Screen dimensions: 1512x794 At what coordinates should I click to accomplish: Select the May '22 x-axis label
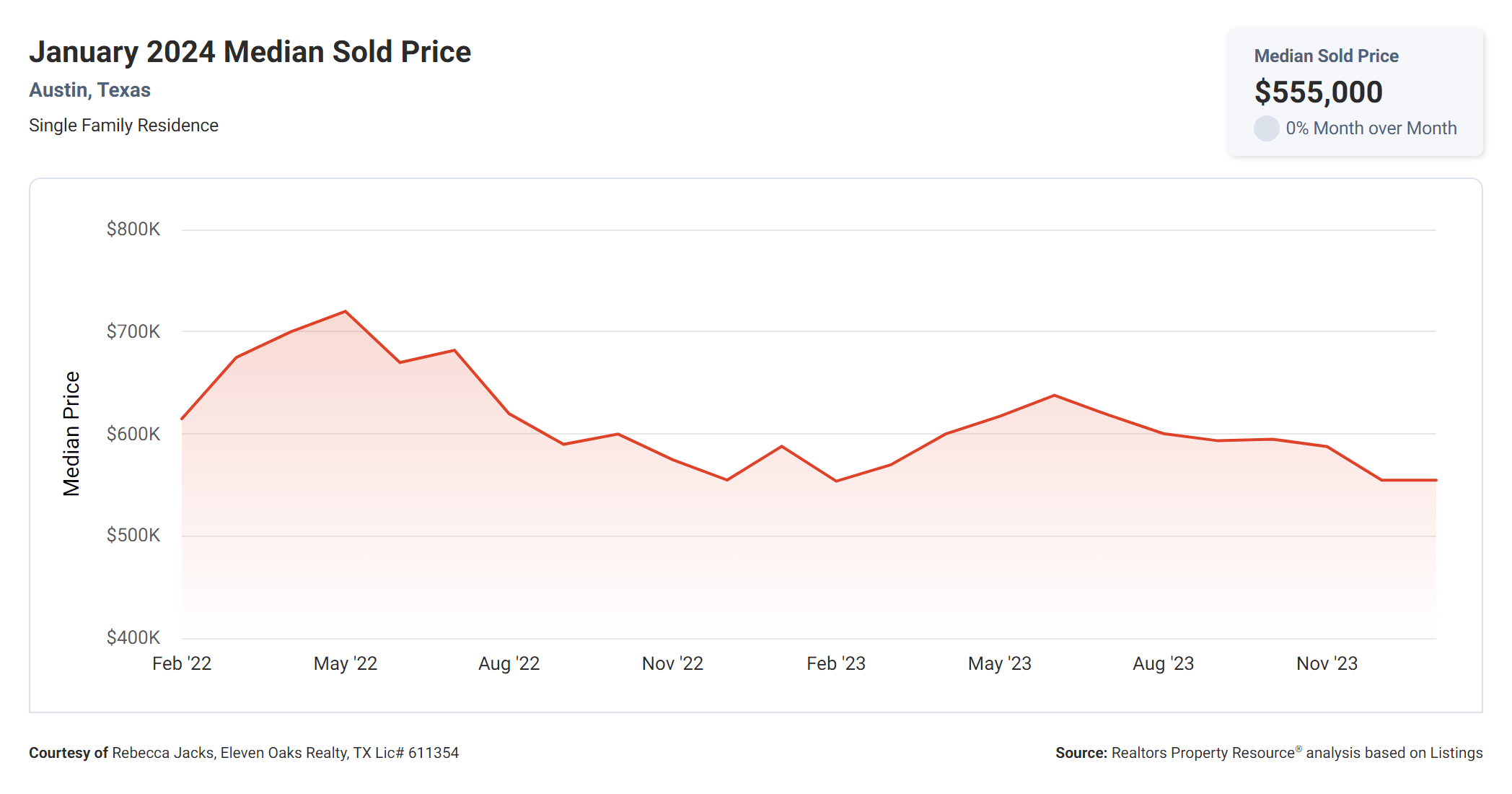point(346,663)
